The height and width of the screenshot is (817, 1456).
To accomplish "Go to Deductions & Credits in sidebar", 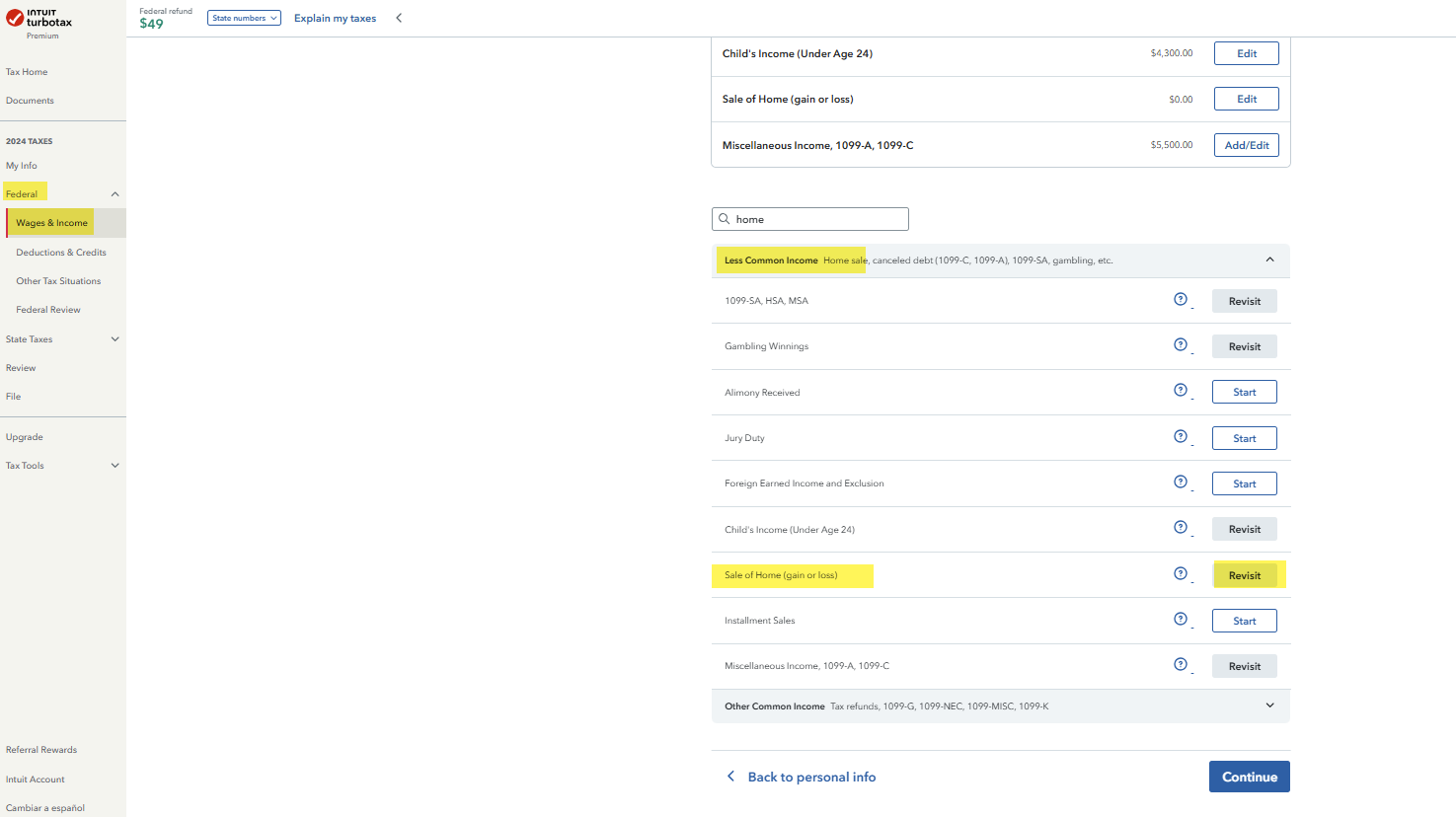I will [61, 253].
